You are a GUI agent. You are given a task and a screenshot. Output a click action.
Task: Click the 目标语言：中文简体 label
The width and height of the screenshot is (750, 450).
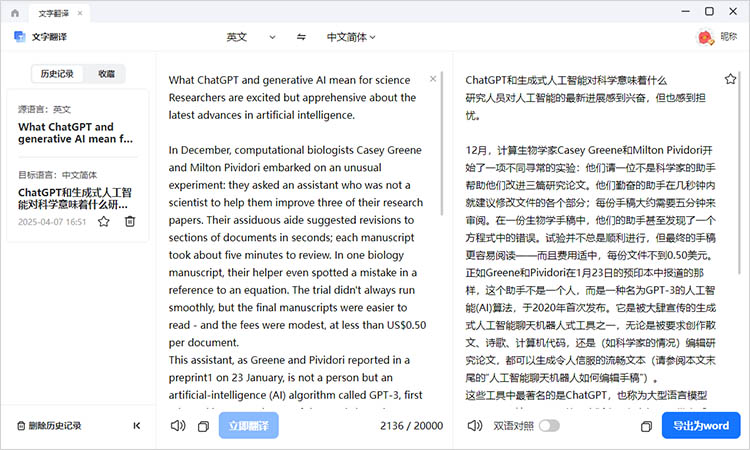click(x=57, y=175)
